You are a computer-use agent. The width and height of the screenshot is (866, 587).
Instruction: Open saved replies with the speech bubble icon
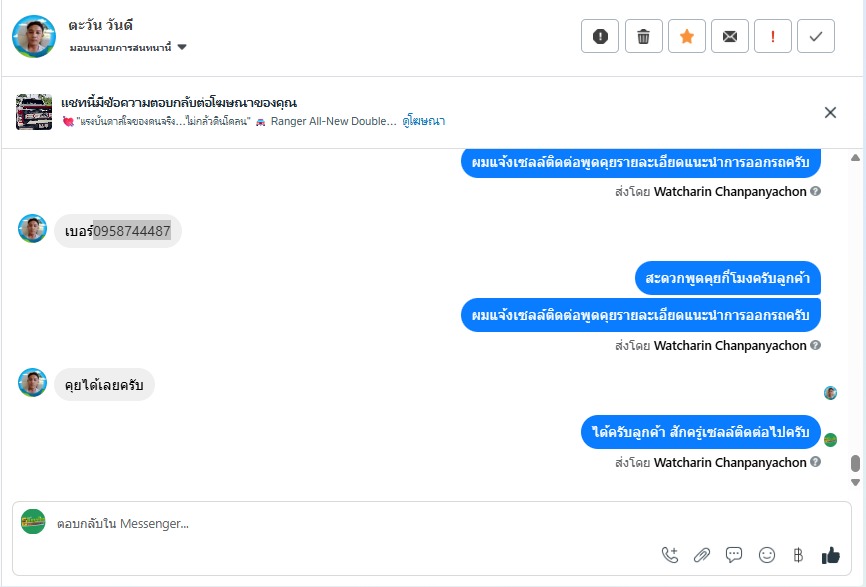(x=734, y=554)
